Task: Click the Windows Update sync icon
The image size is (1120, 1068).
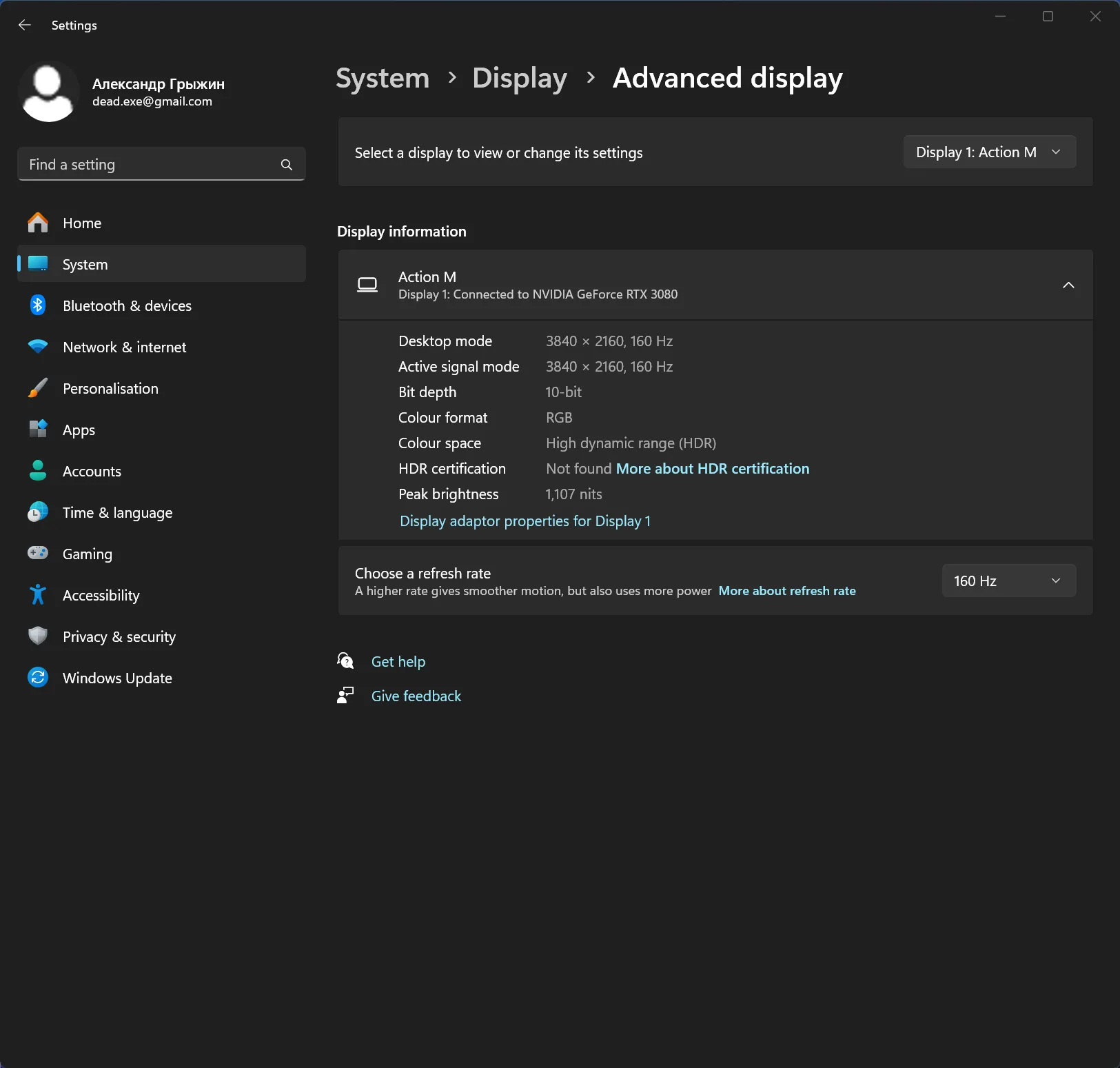Action: coord(38,678)
